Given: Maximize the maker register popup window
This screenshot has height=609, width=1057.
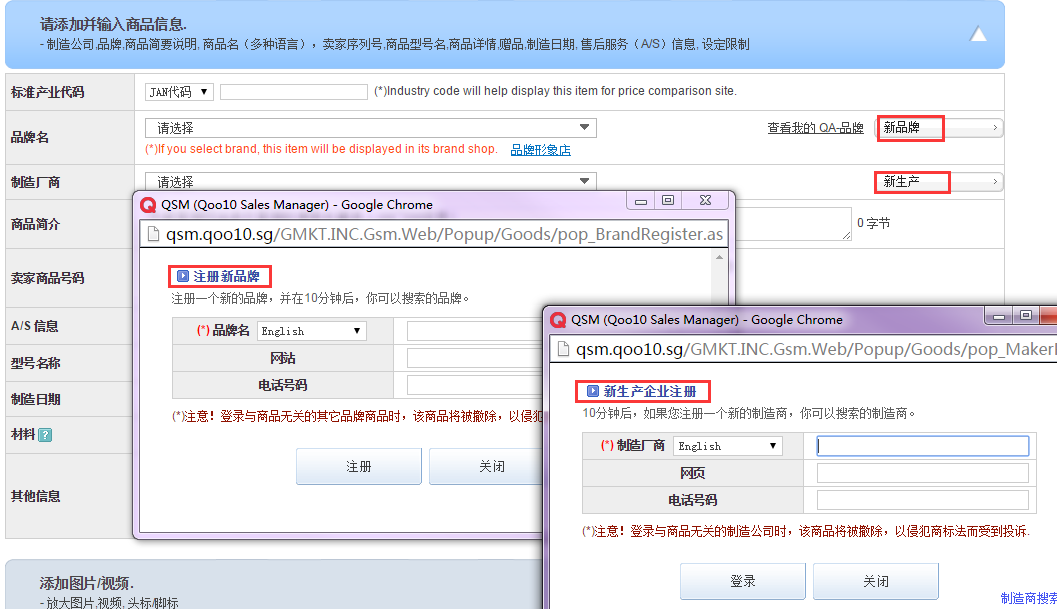Looking at the screenshot, I should (1026, 316).
